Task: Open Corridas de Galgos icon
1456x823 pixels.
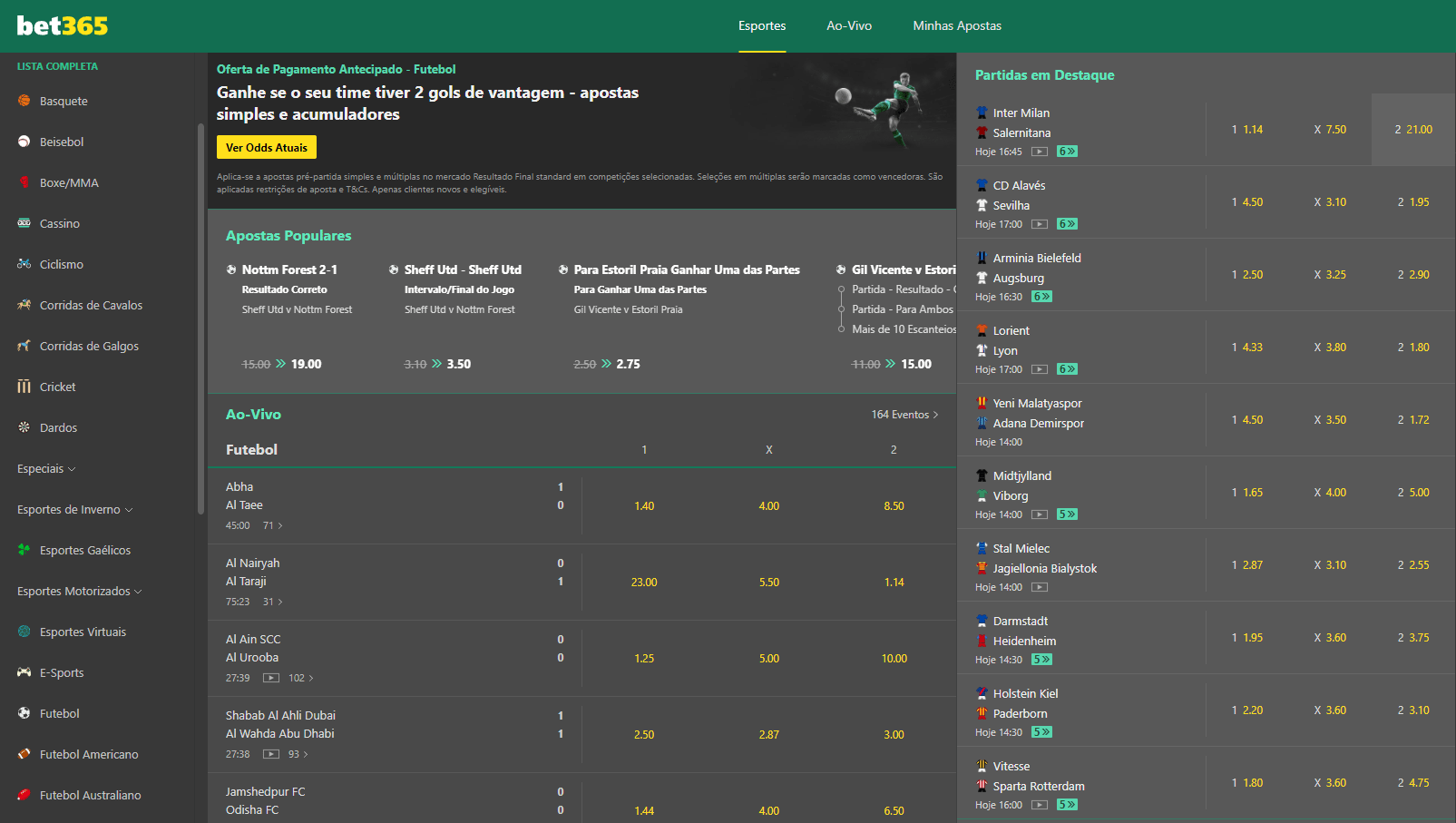Action: tap(24, 346)
